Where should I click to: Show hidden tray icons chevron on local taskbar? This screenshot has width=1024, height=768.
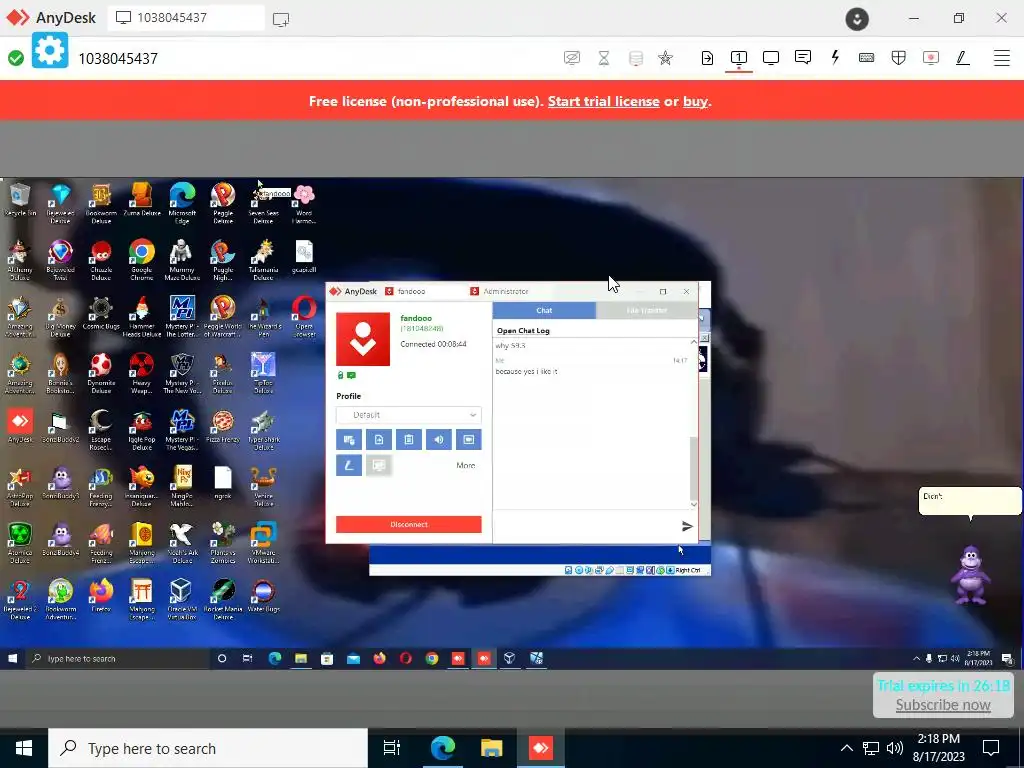pyautogui.click(x=846, y=748)
